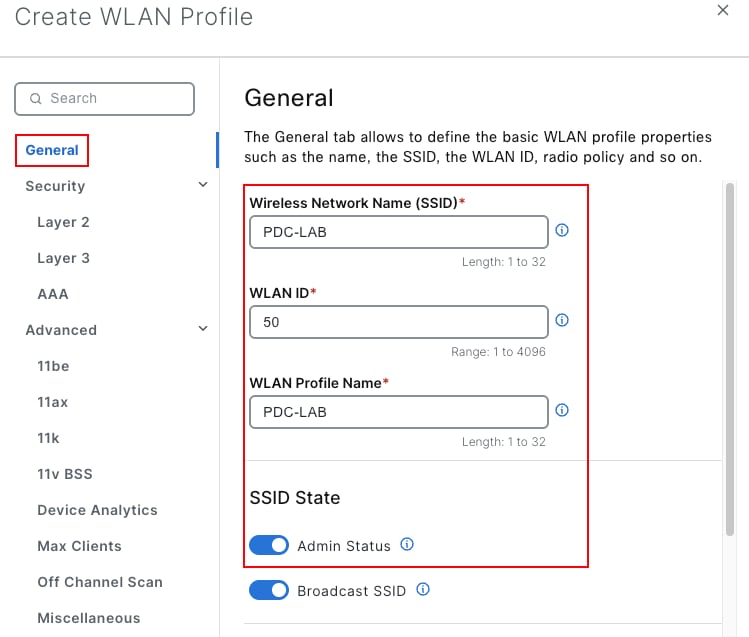
Task: Open the Layer 3 security settings
Action: click(63, 258)
